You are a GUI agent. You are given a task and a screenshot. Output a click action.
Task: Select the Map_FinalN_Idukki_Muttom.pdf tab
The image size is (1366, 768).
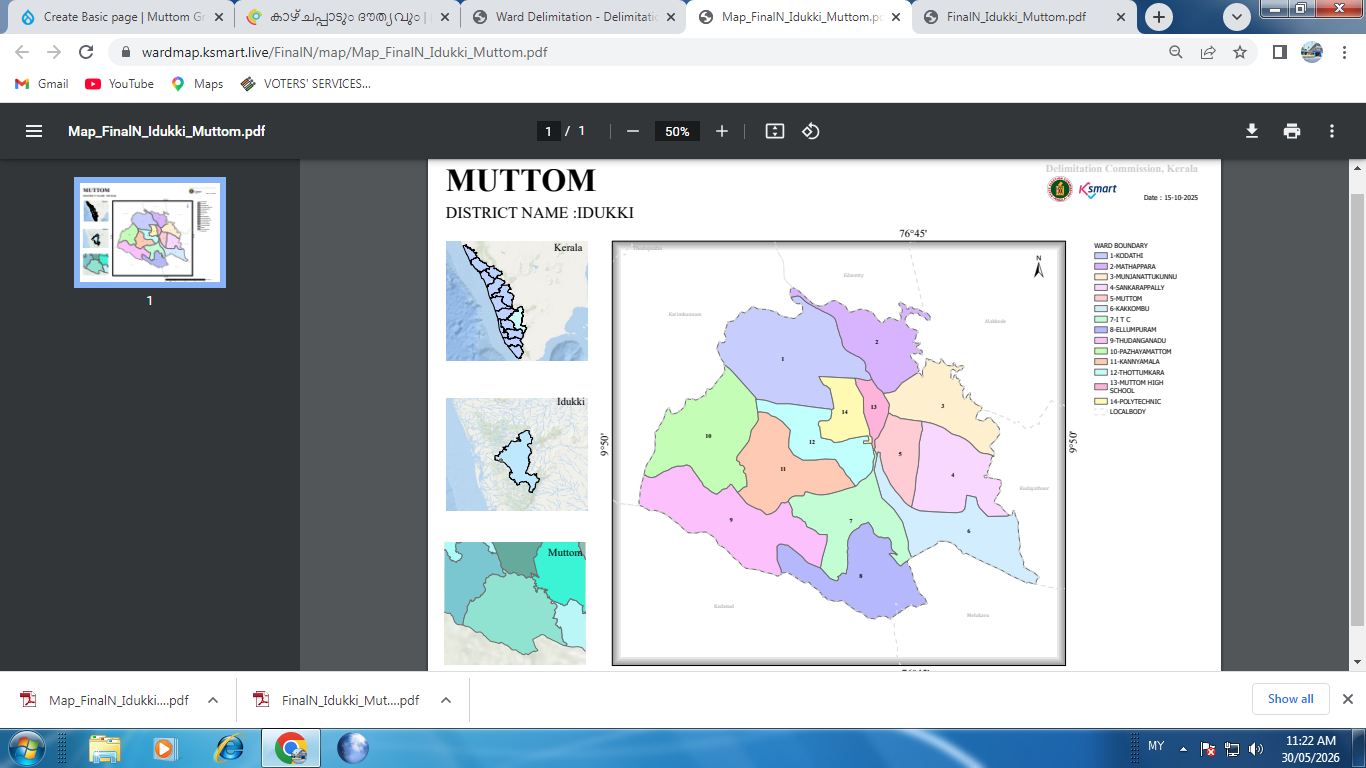(x=799, y=17)
